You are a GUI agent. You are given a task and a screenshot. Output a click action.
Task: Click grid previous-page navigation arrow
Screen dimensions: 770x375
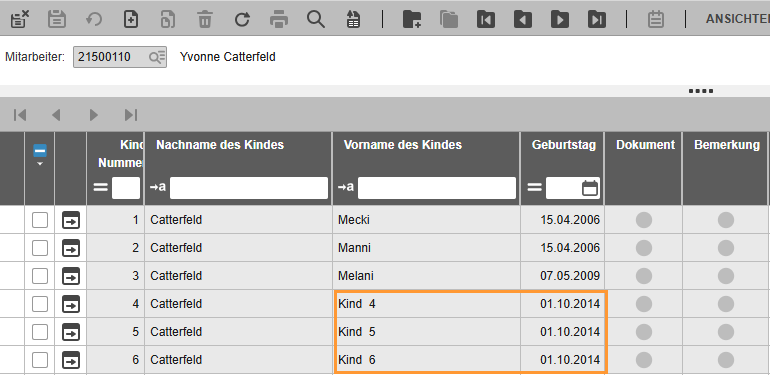point(56,115)
